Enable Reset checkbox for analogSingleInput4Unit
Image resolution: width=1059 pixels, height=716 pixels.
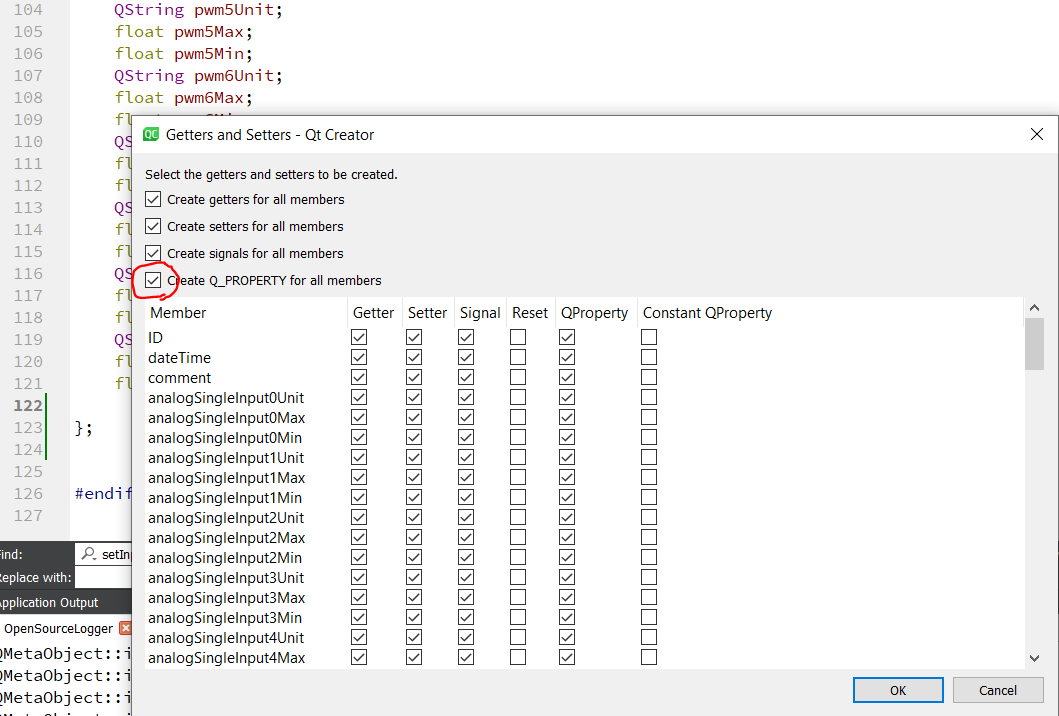pyautogui.click(x=518, y=638)
